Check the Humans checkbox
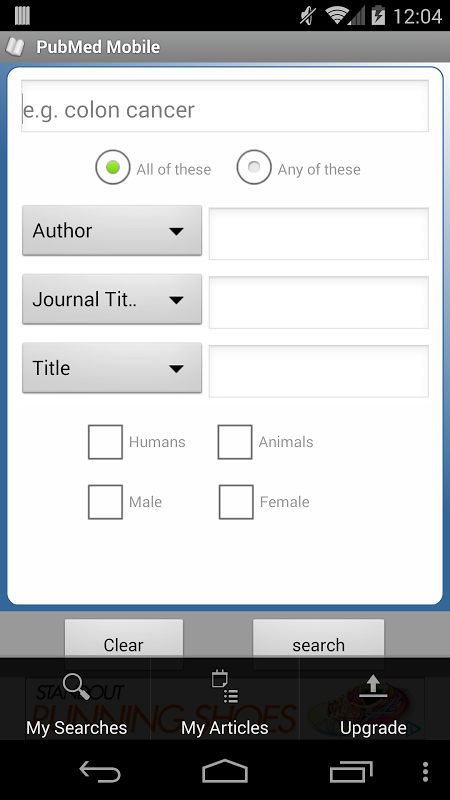Image resolution: width=450 pixels, height=800 pixels. (105, 442)
